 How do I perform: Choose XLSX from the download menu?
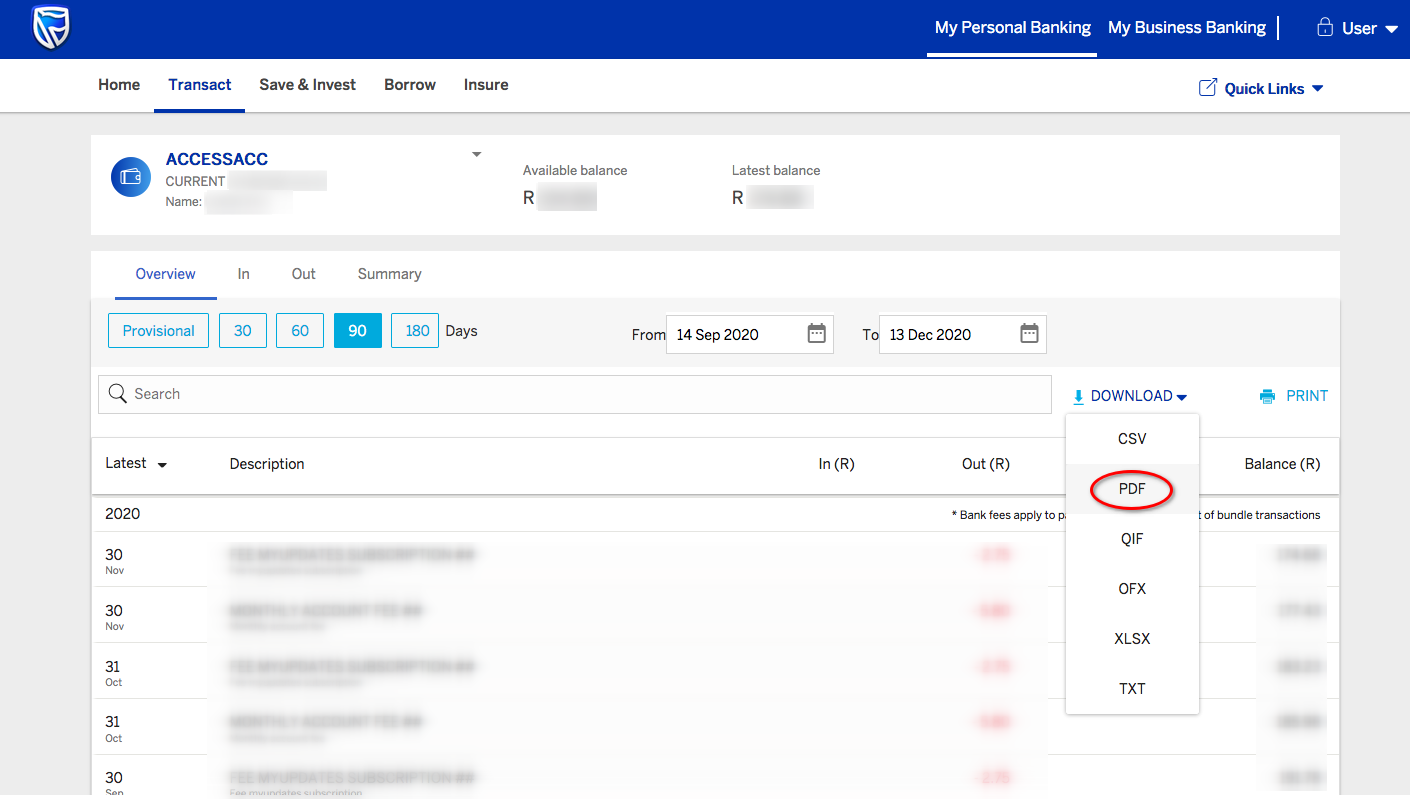[1132, 639]
